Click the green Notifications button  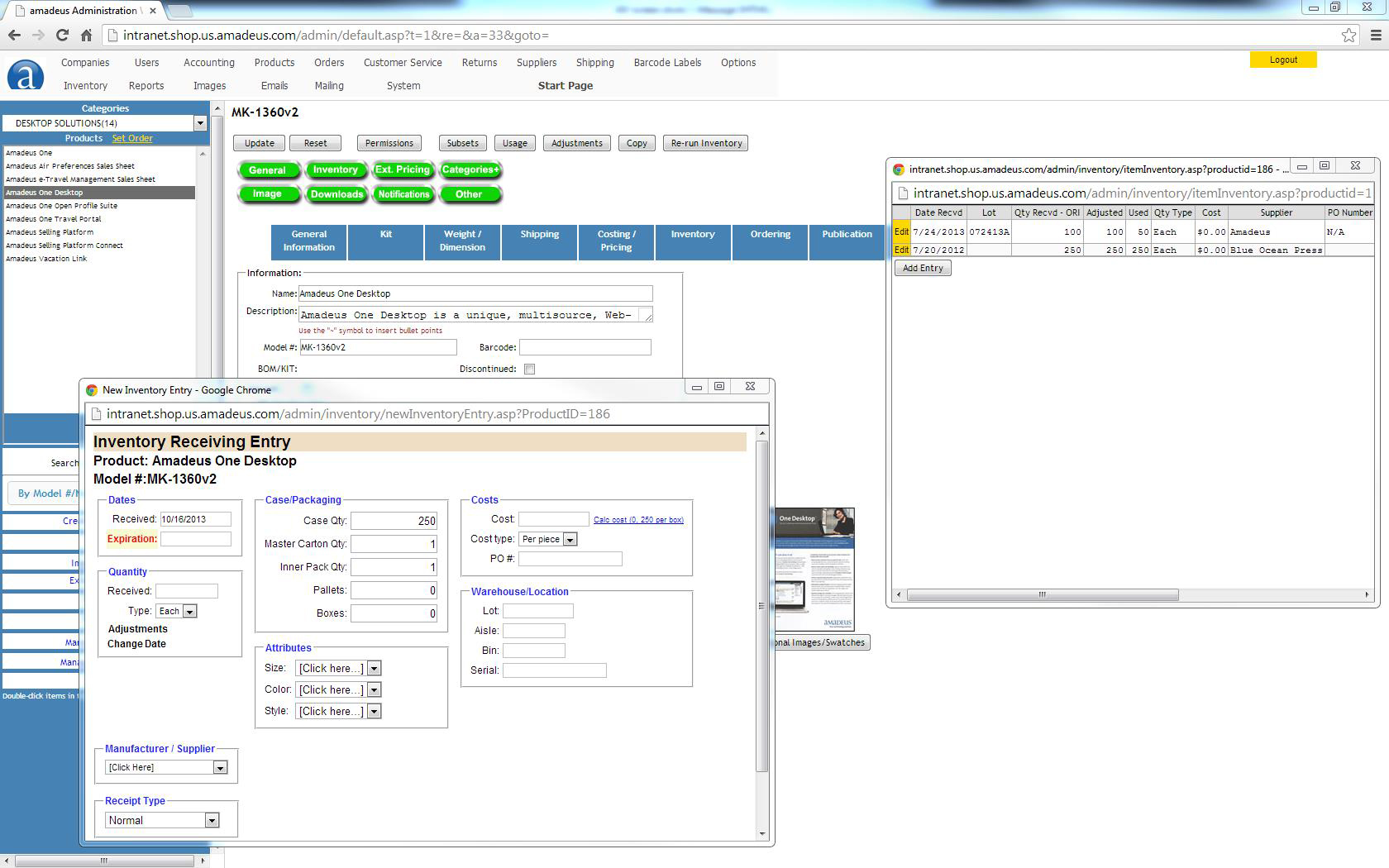403,194
